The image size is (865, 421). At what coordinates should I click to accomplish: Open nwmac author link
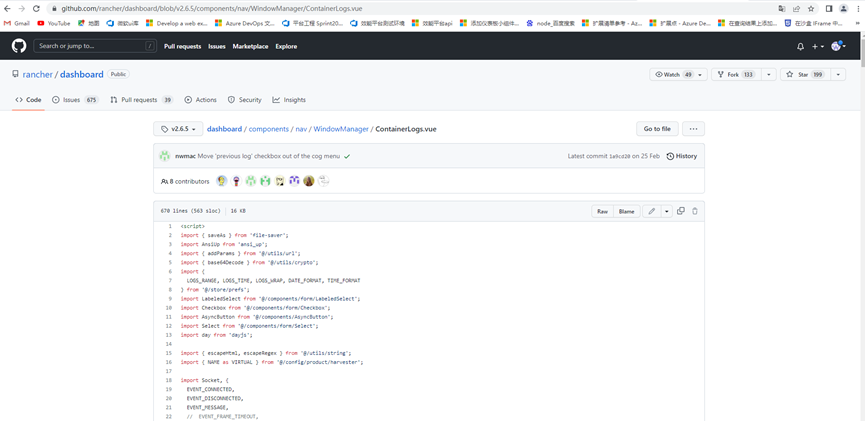click(185, 156)
